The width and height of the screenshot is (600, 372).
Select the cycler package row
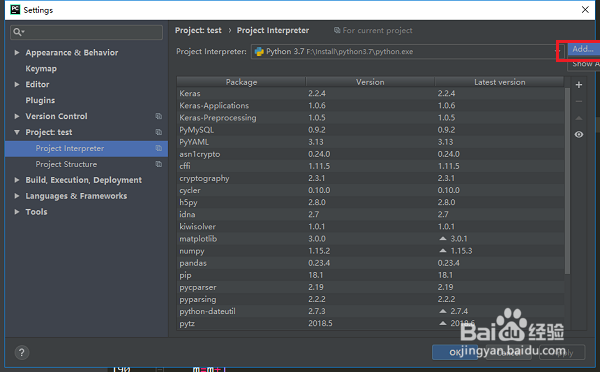370,190
